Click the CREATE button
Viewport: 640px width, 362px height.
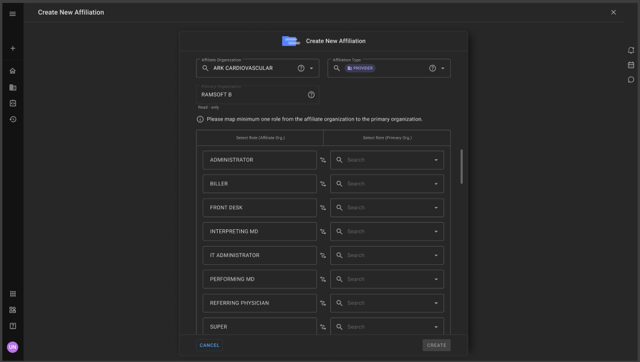pos(436,345)
